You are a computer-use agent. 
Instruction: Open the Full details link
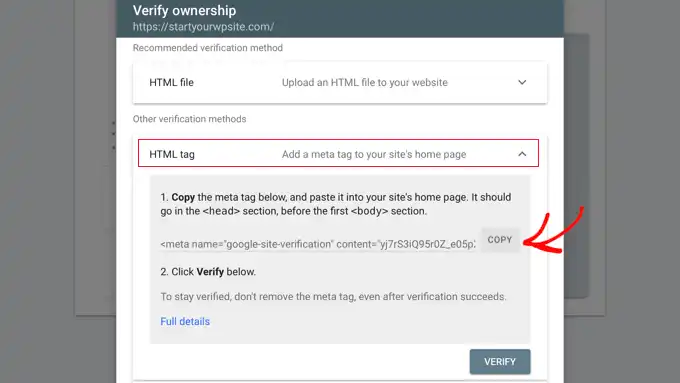pos(185,321)
